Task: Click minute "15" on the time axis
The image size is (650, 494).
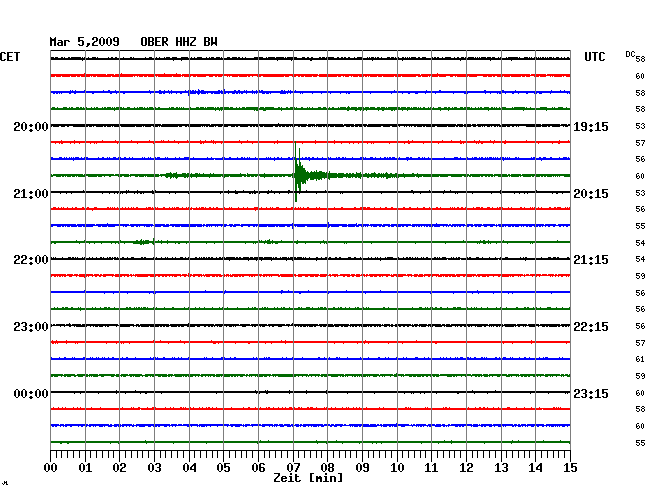Action: coord(570,467)
